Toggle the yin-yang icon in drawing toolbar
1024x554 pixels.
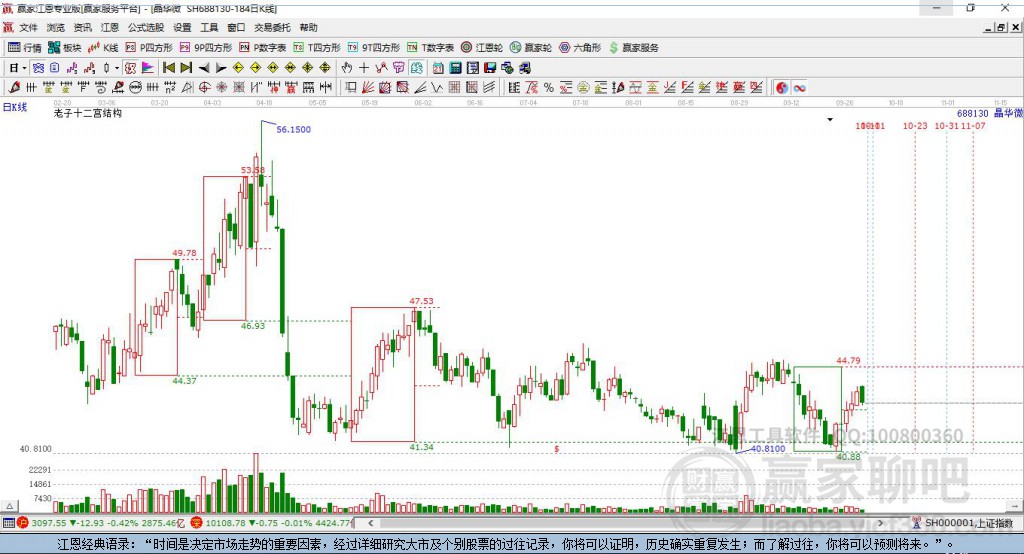[782, 88]
